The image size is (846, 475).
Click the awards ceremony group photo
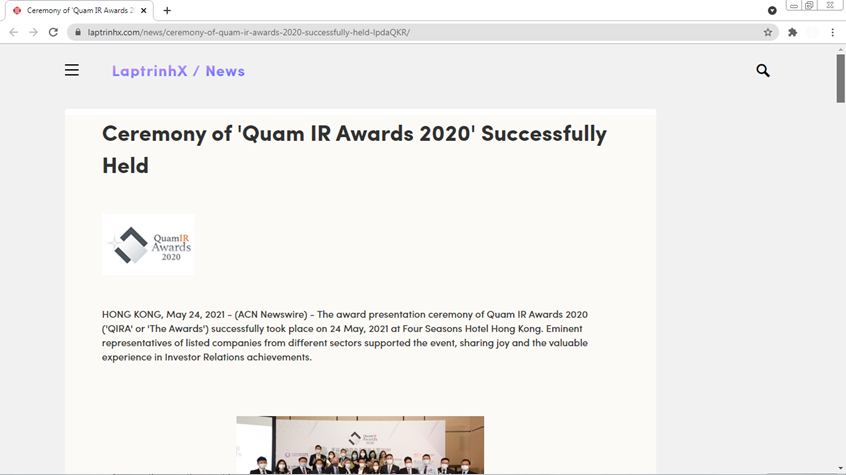(360, 445)
